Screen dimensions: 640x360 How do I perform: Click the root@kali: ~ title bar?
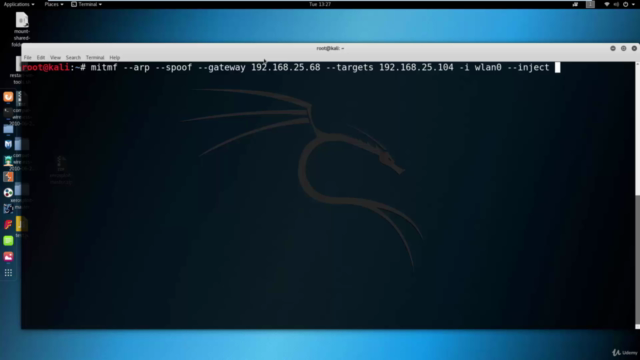(330, 48)
